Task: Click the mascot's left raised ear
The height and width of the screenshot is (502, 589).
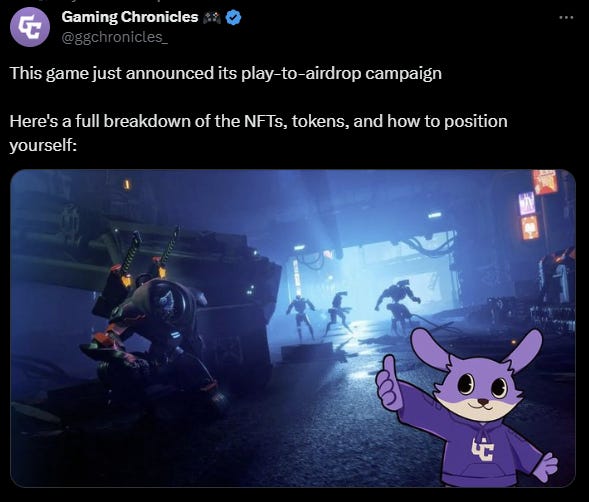Action: point(430,345)
